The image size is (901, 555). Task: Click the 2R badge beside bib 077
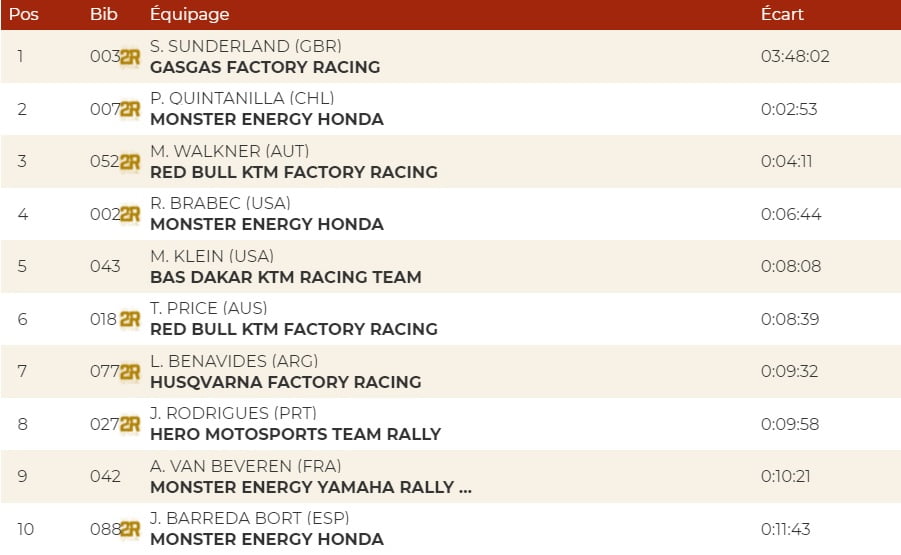(130, 372)
